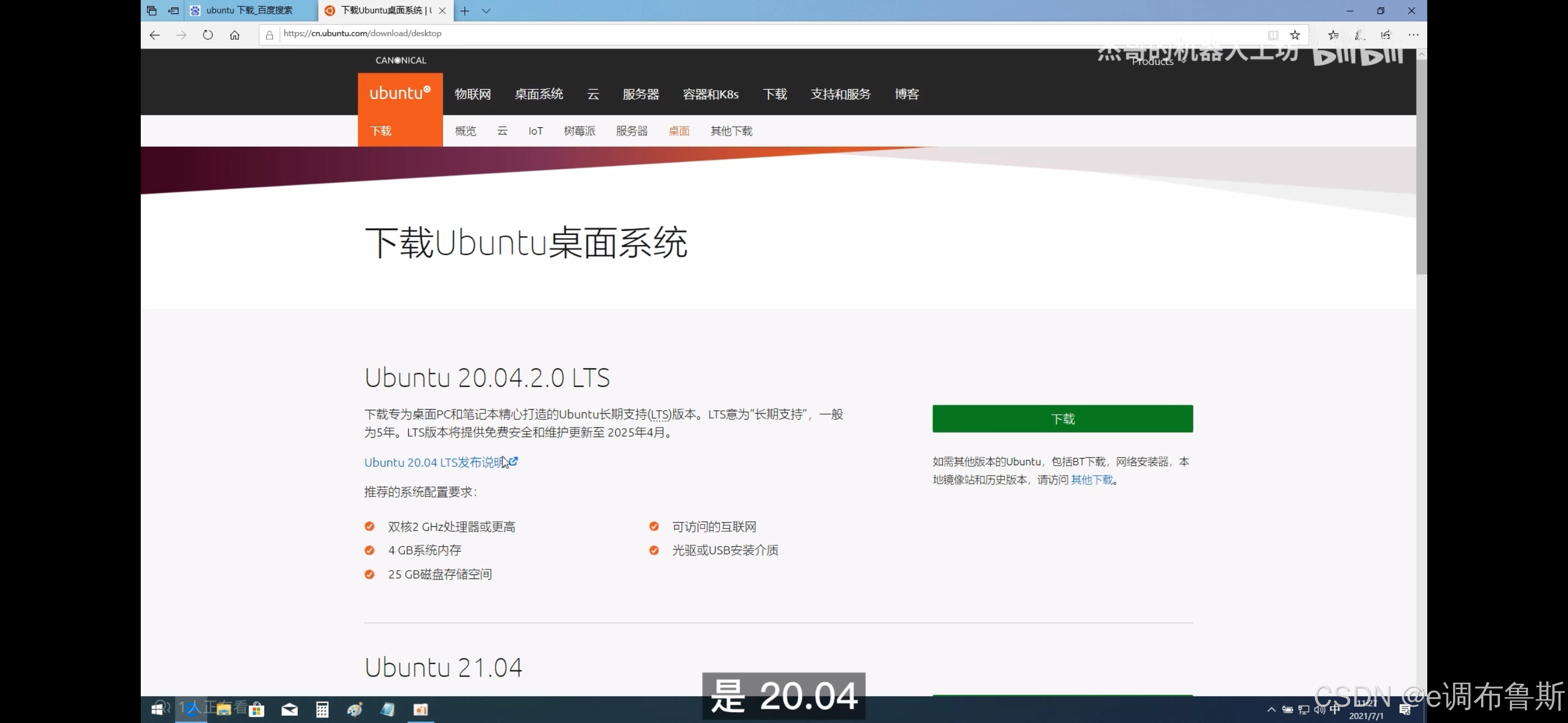The height and width of the screenshot is (723, 1568).
Task: Open reading view icon in address bar
Action: [x=1273, y=35]
